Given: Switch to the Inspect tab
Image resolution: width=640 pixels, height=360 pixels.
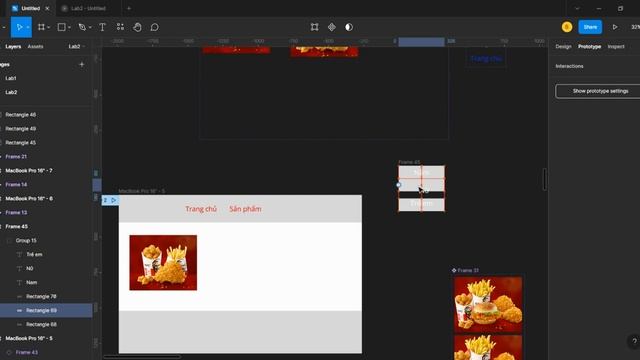Looking at the screenshot, I should (616, 47).
